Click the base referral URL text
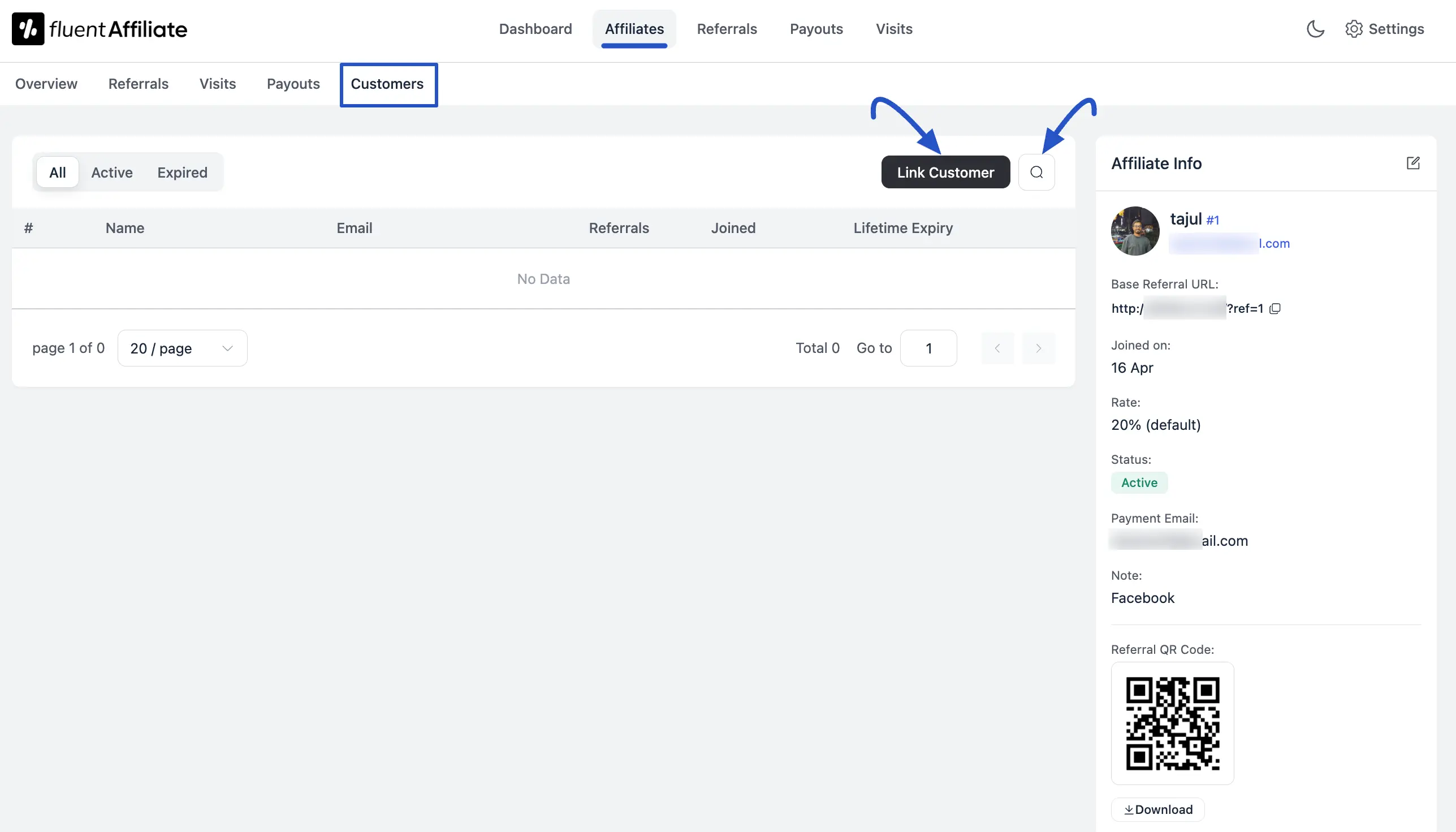The width and height of the screenshot is (1456, 832). [1187, 309]
